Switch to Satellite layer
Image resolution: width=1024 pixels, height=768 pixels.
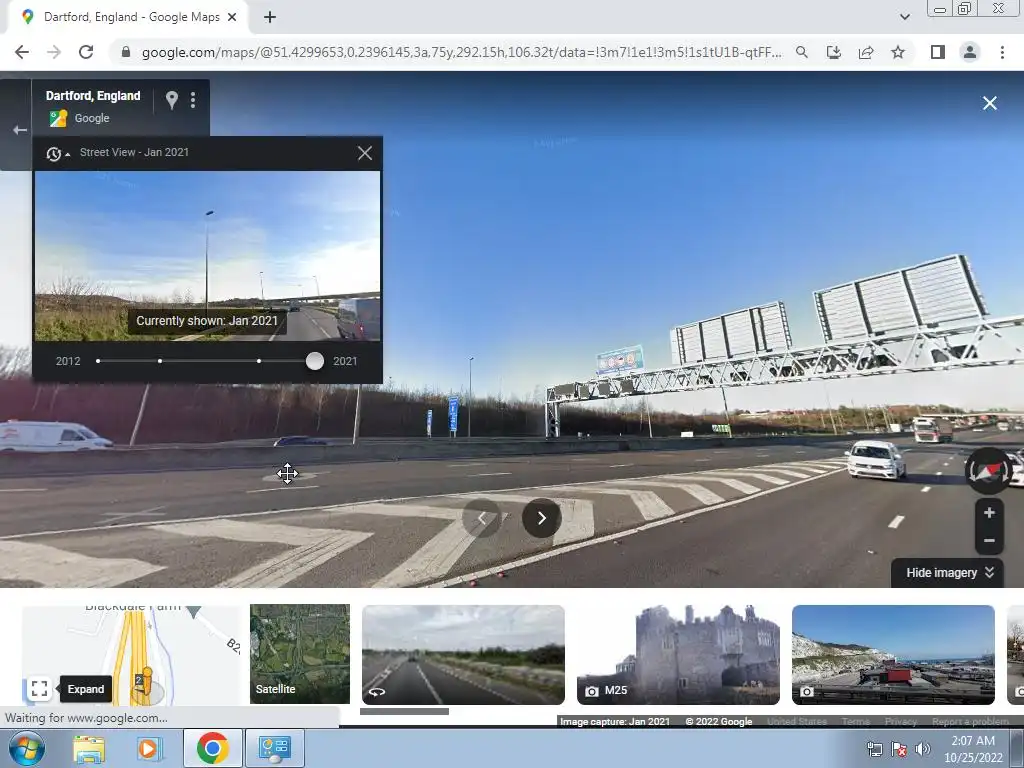[x=300, y=654]
